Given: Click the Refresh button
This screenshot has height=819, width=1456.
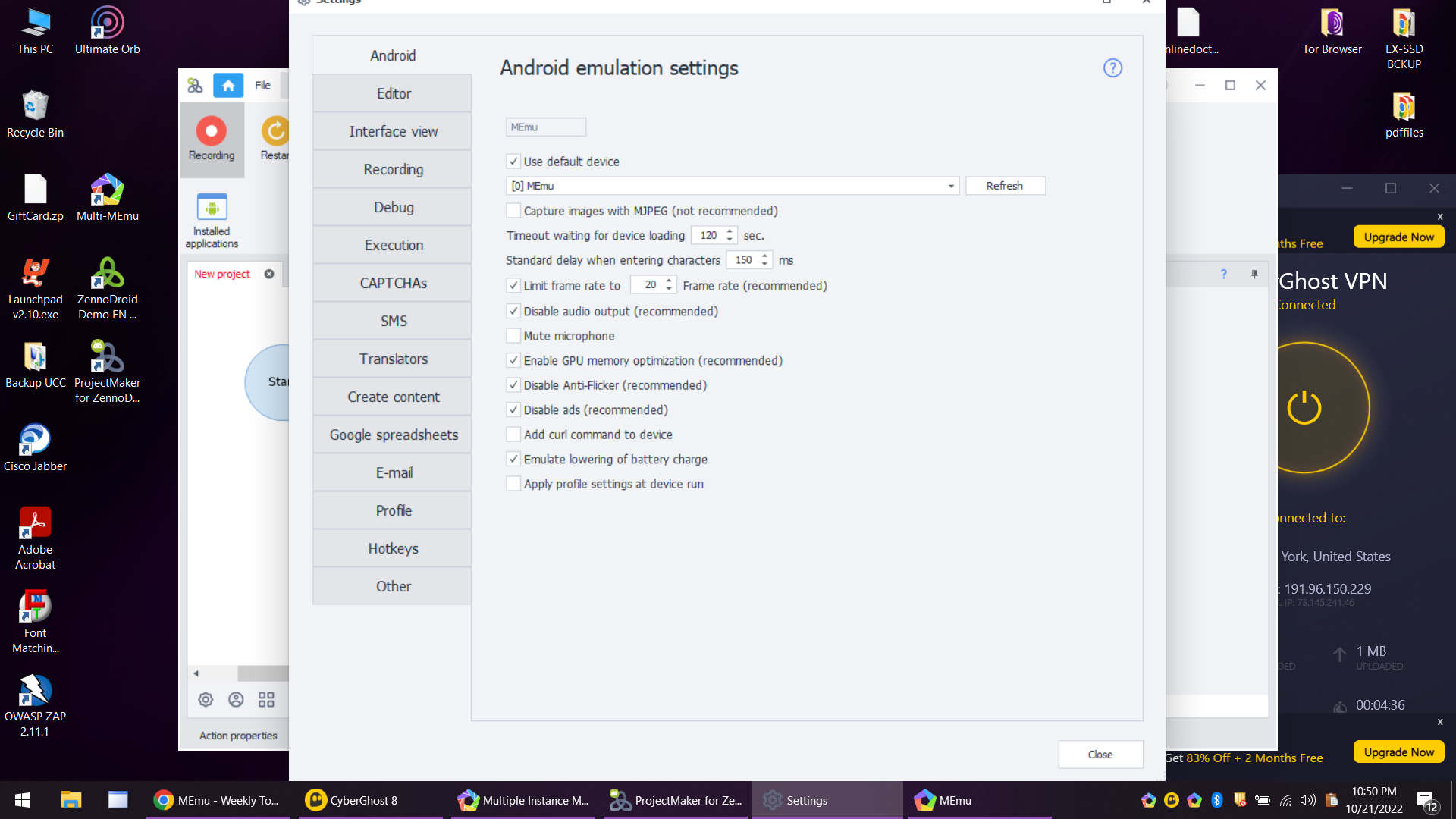Looking at the screenshot, I should tap(1005, 186).
